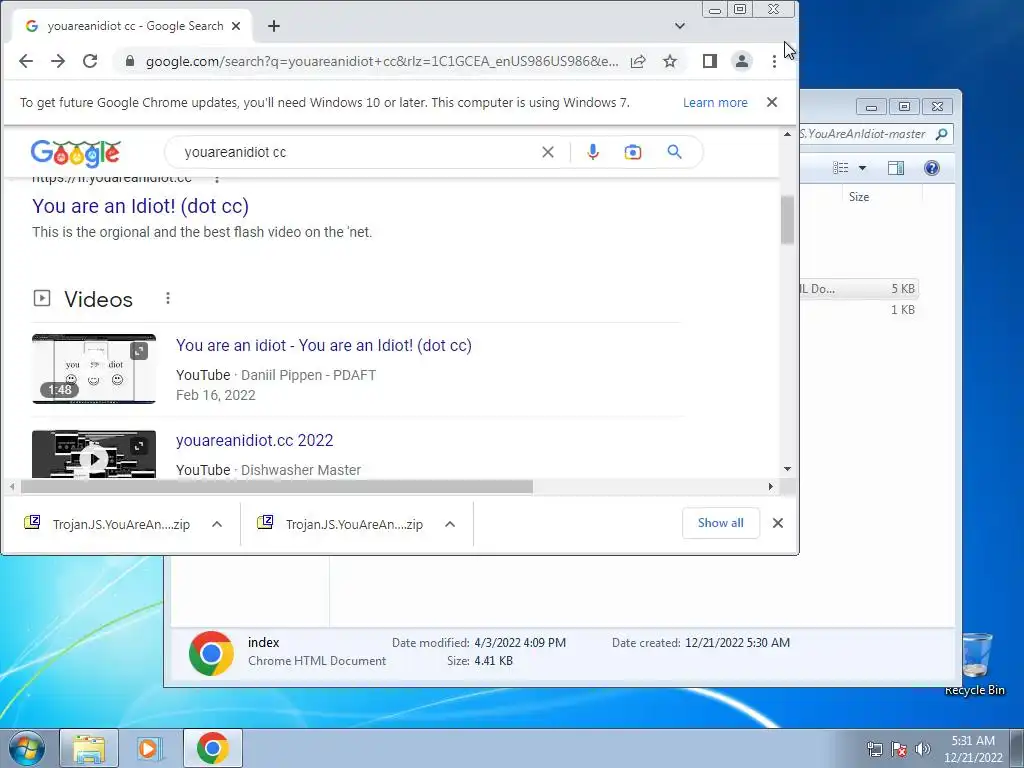Open the Windows Start menu
This screenshot has width=1024, height=768.
click(27, 748)
